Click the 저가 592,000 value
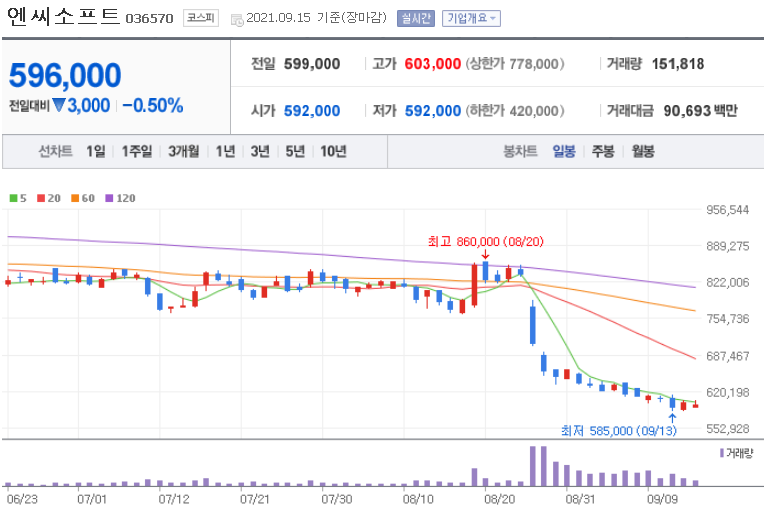Image resolution: width=764 pixels, height=522 pixels. click(433, 111)
